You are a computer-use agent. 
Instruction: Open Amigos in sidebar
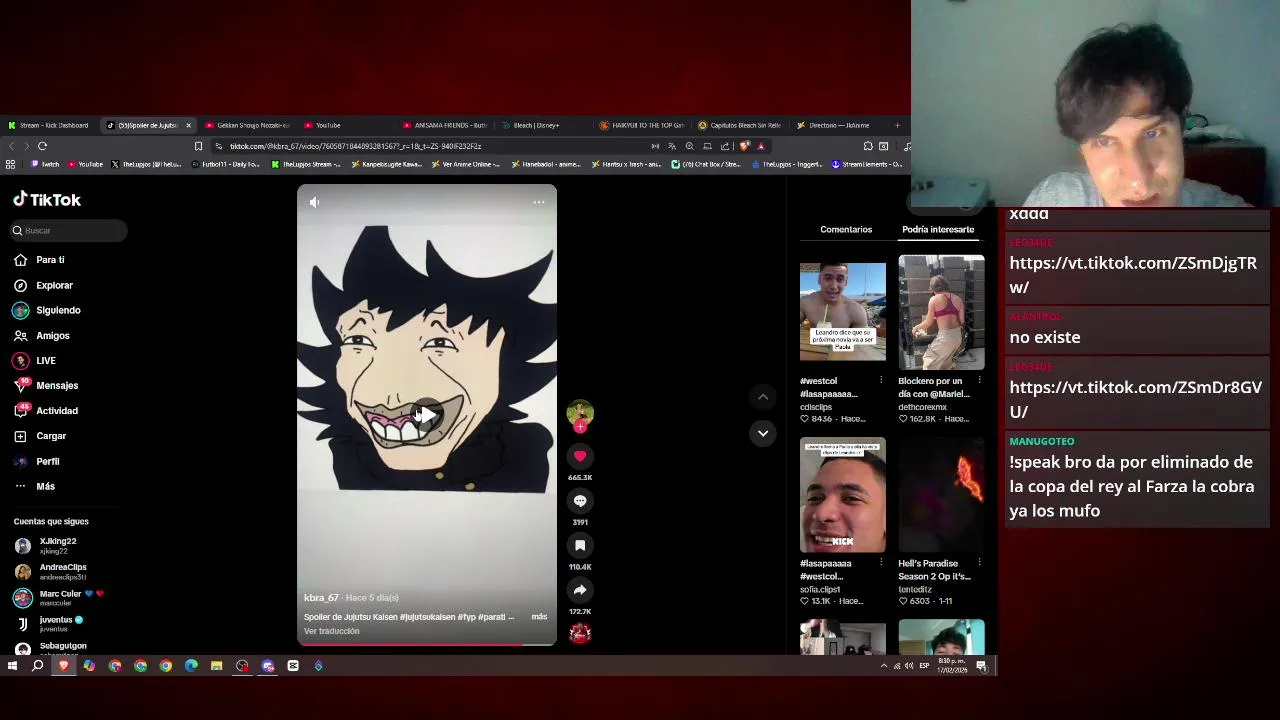[42, 336]
